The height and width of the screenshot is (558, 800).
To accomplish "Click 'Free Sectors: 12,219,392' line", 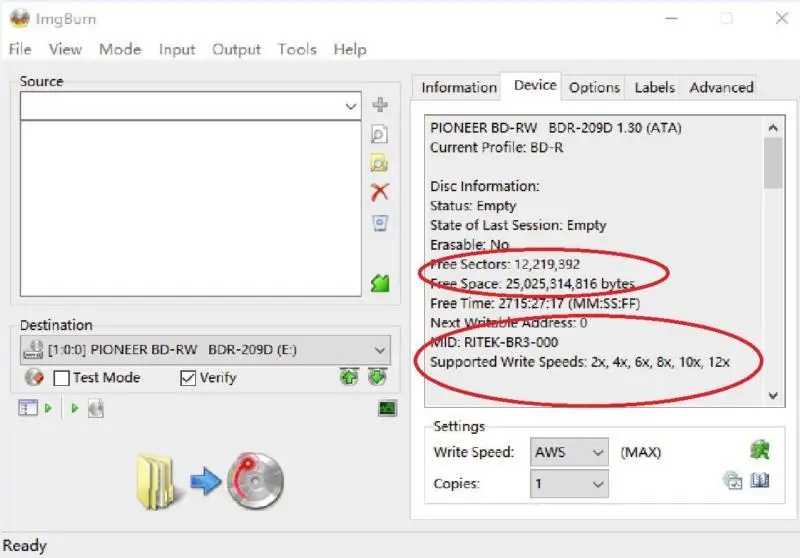I will pos(505,264).
